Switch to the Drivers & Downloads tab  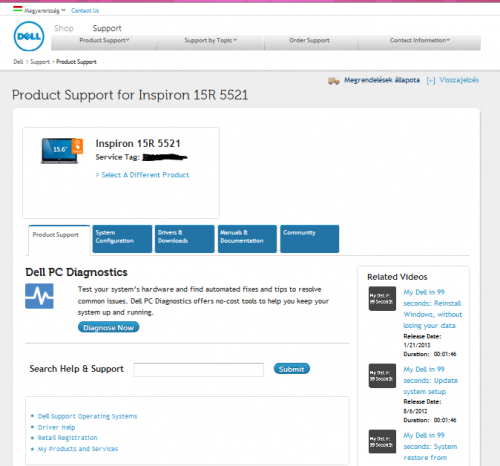[185, 239]
